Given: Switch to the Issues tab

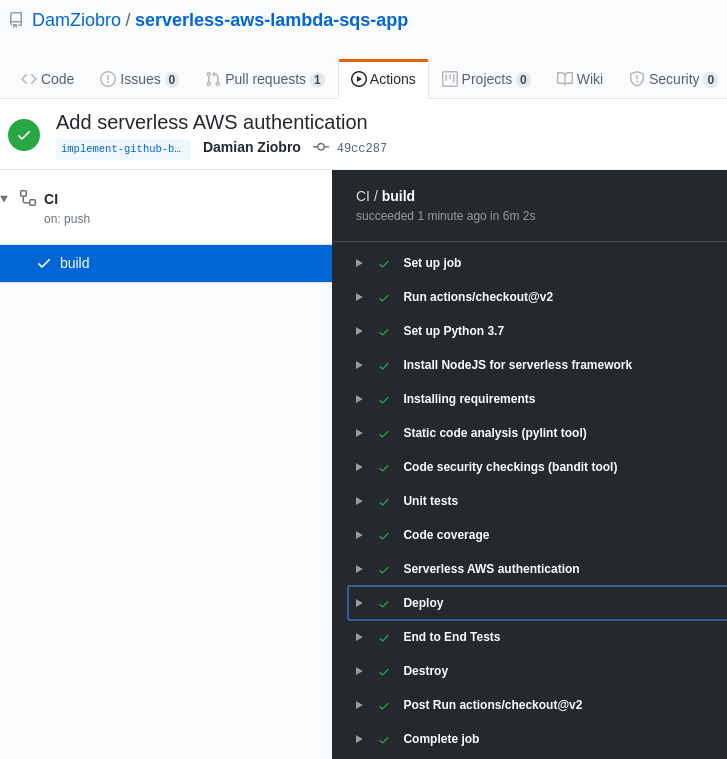Looking at the screenshot, I should click(x=139, y=79).
